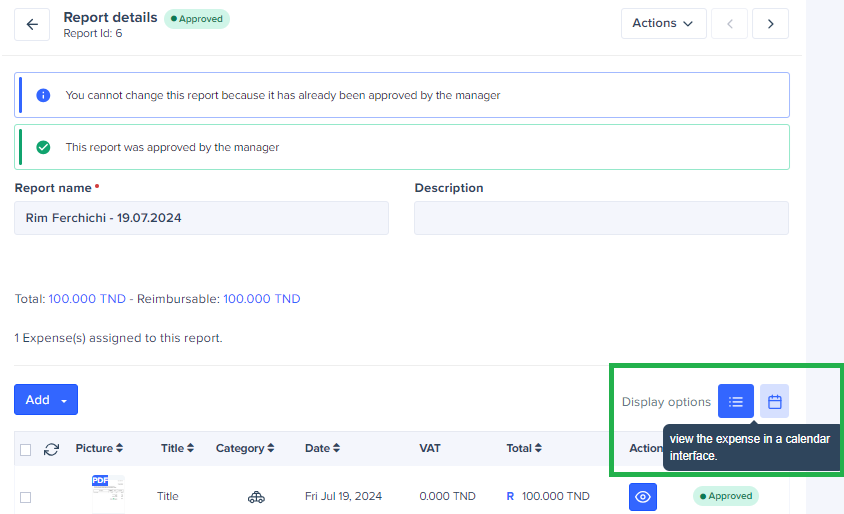Click the green check success icon
The width and height of the screenshot is (844, 514).
click(43, 147)
